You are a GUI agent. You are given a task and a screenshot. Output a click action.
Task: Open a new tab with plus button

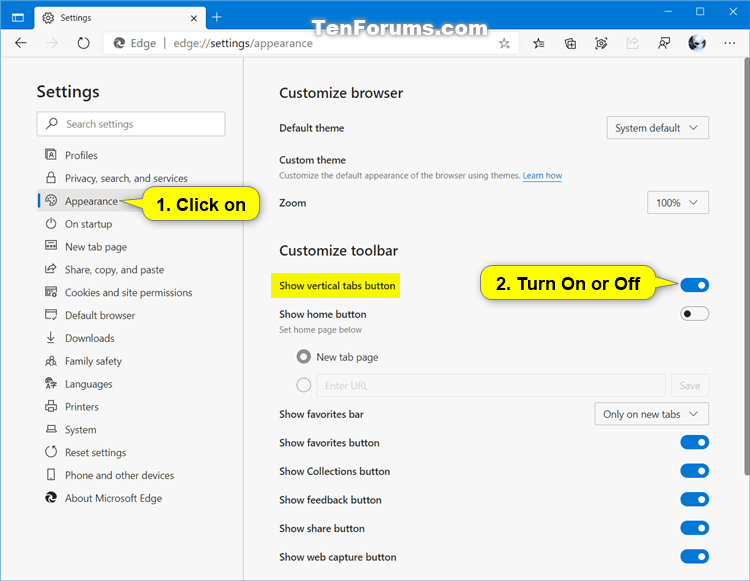pos(217,17)
